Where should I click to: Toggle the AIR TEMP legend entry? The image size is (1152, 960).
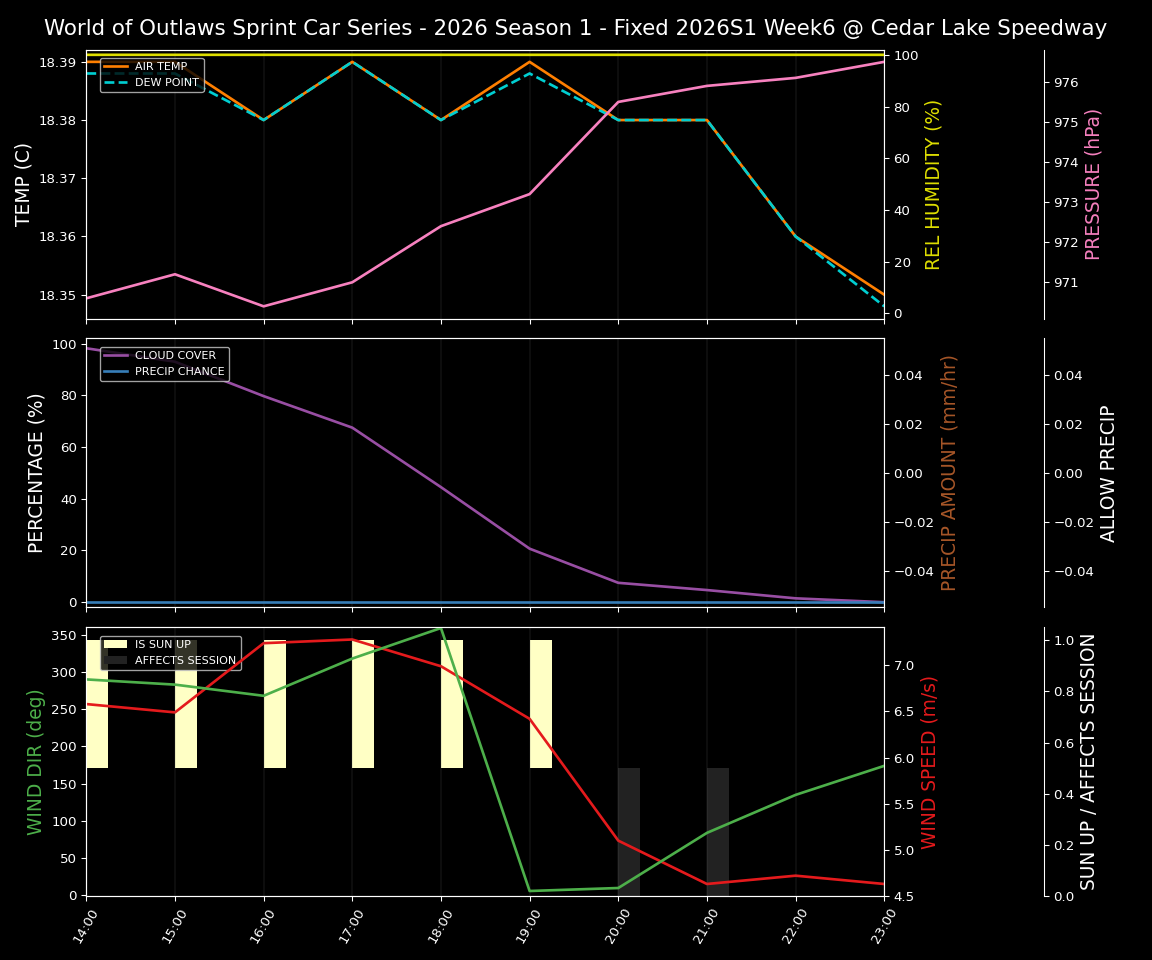click(162, 67)
